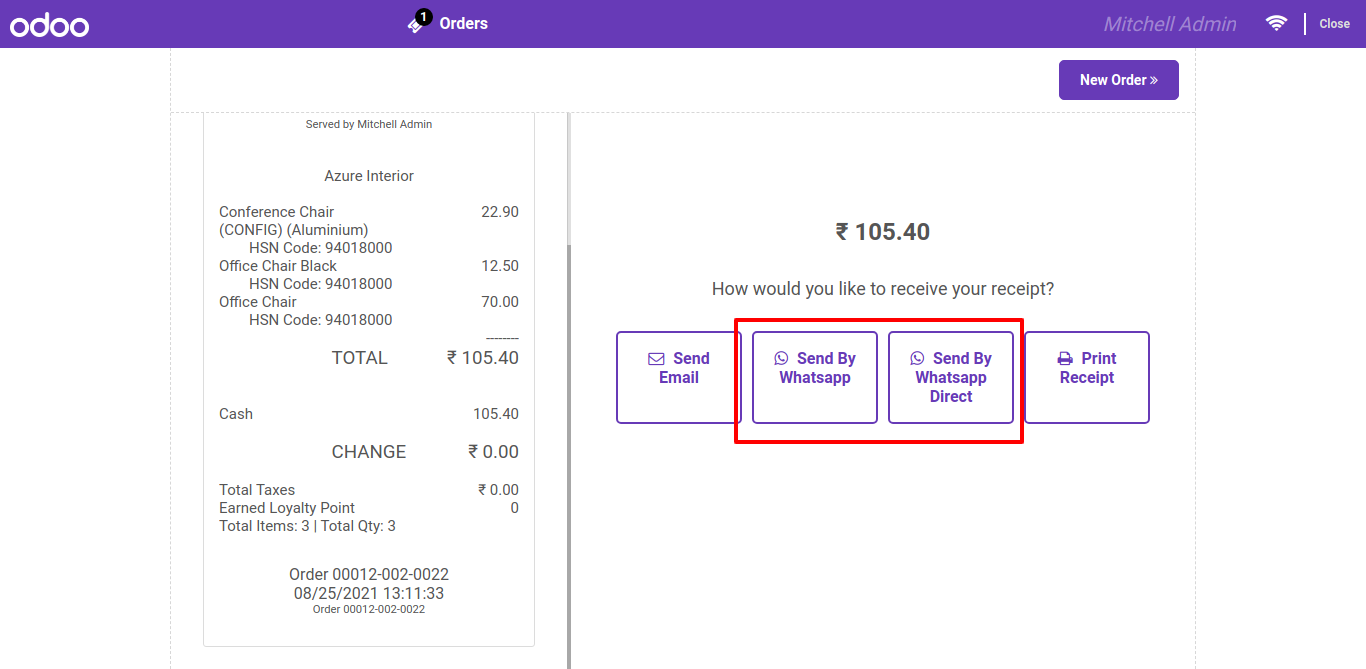
Task: Click the Send By Whatsapp Direct button
Action: 951,377
